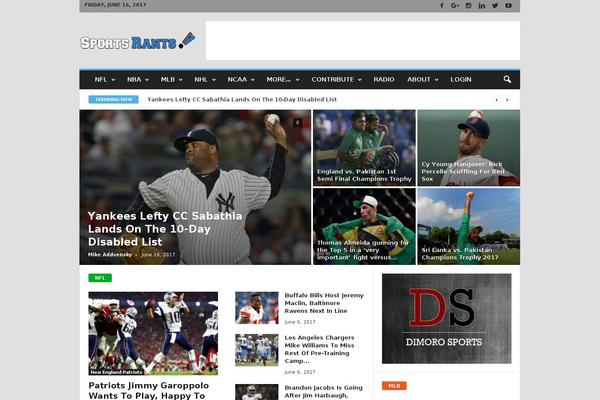Open Brandon Jacobs Is Going After Harbaugh headline

[x=323, y=392]
